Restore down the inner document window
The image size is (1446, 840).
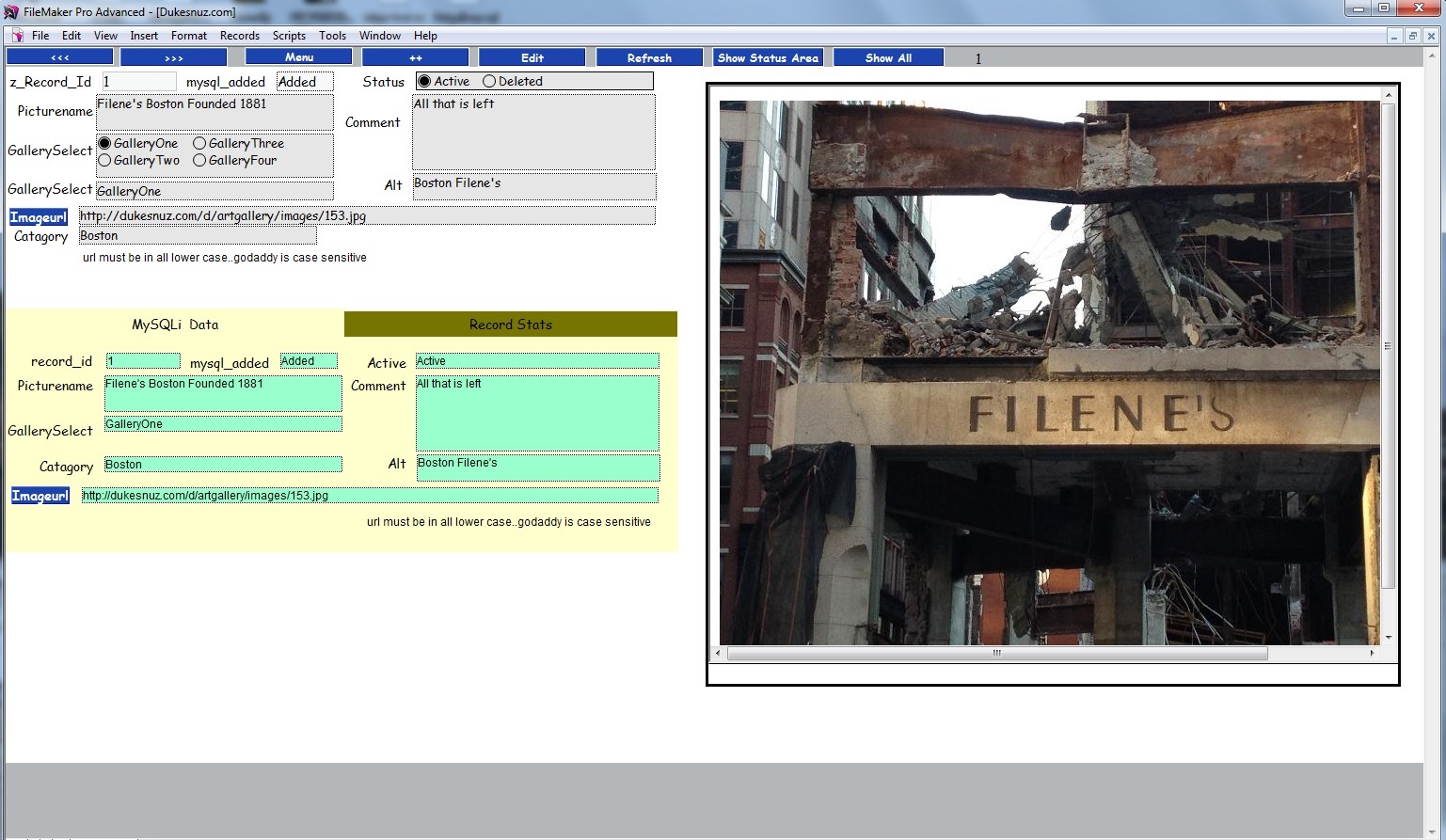(1412, 36)
